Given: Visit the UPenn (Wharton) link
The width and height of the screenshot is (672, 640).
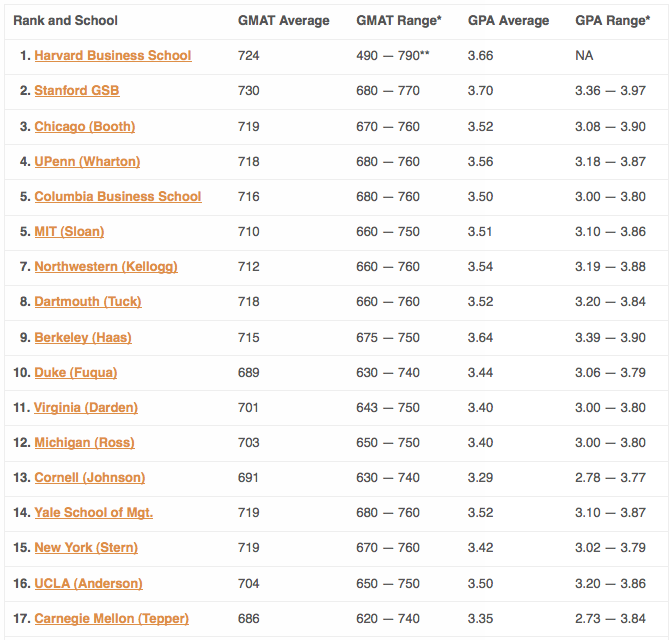Looking at the screenshot, I should point(87,162).
